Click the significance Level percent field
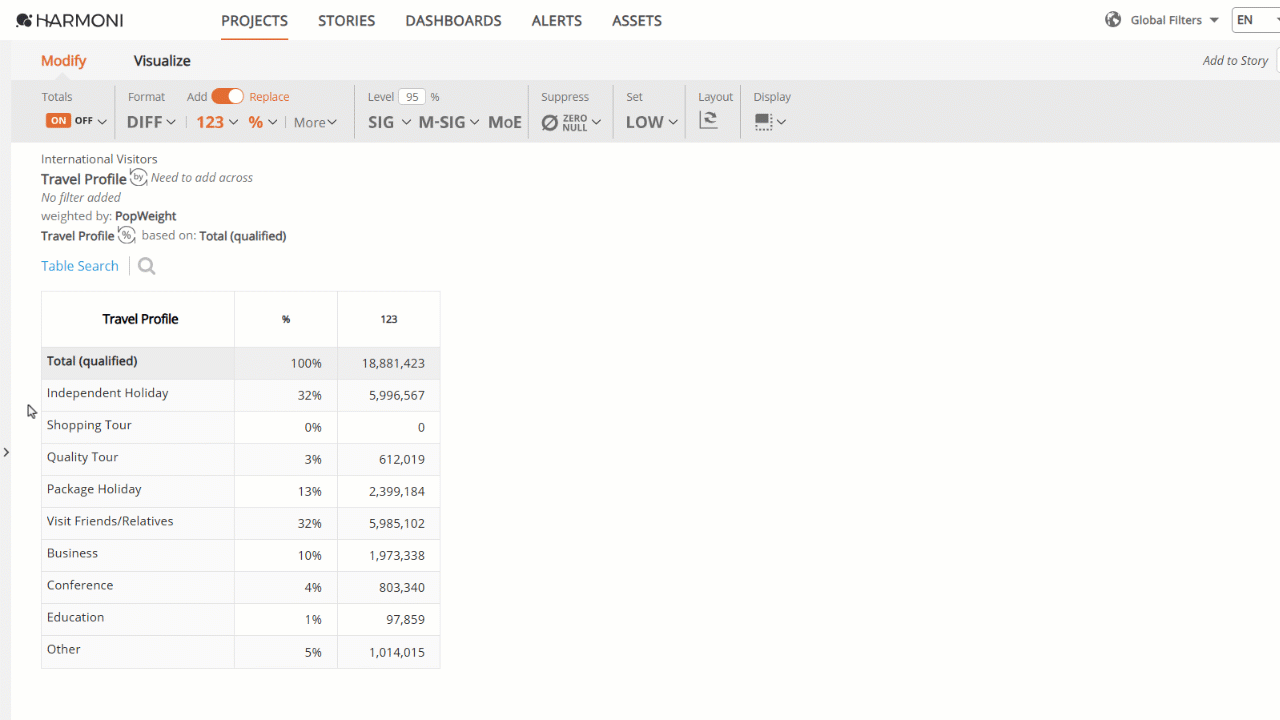The image size is (1280, 720). tap(412, 97)
